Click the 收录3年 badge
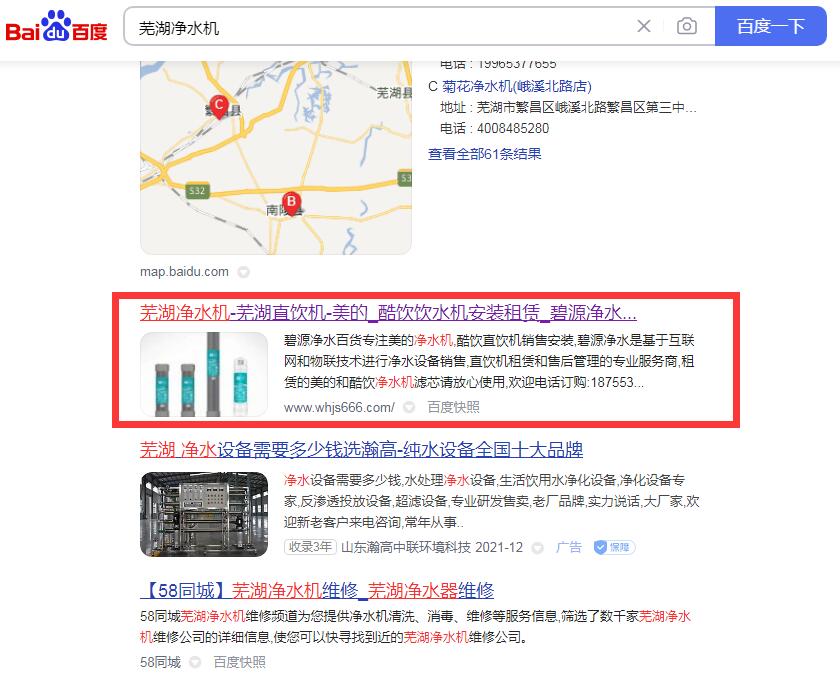The image size is (840, 675). pos(310,547)
